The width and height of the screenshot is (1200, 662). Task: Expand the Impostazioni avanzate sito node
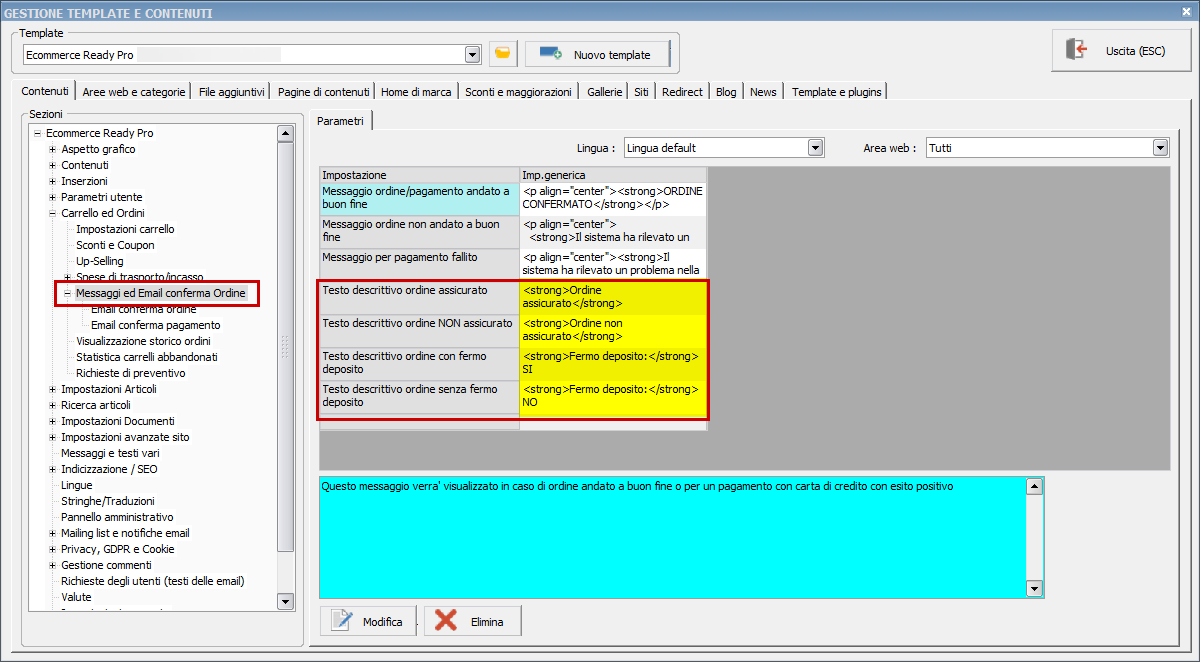52,437
